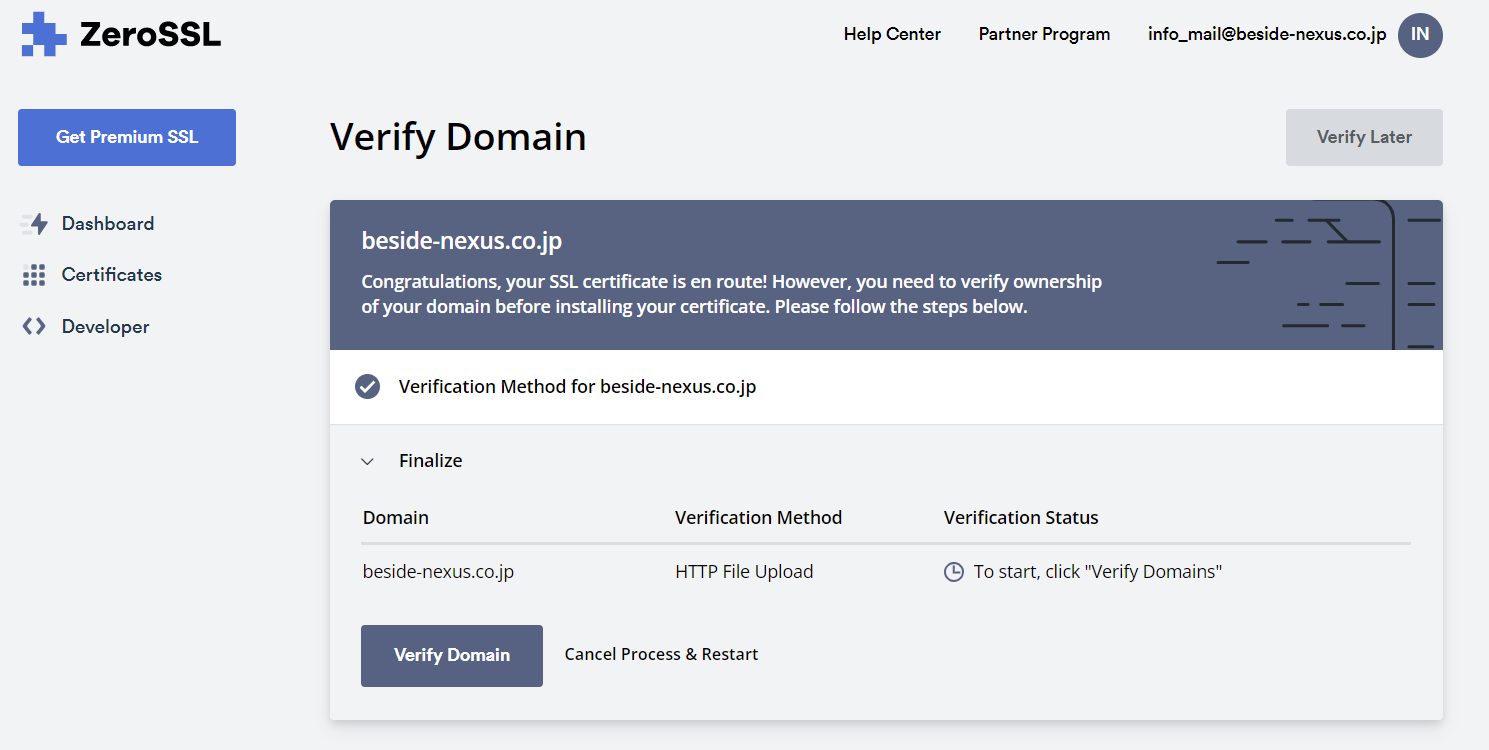The width and height of the screenshot is (1489, 750).
Task: Select Cancel Process & Restart
Action: (660, 654)
